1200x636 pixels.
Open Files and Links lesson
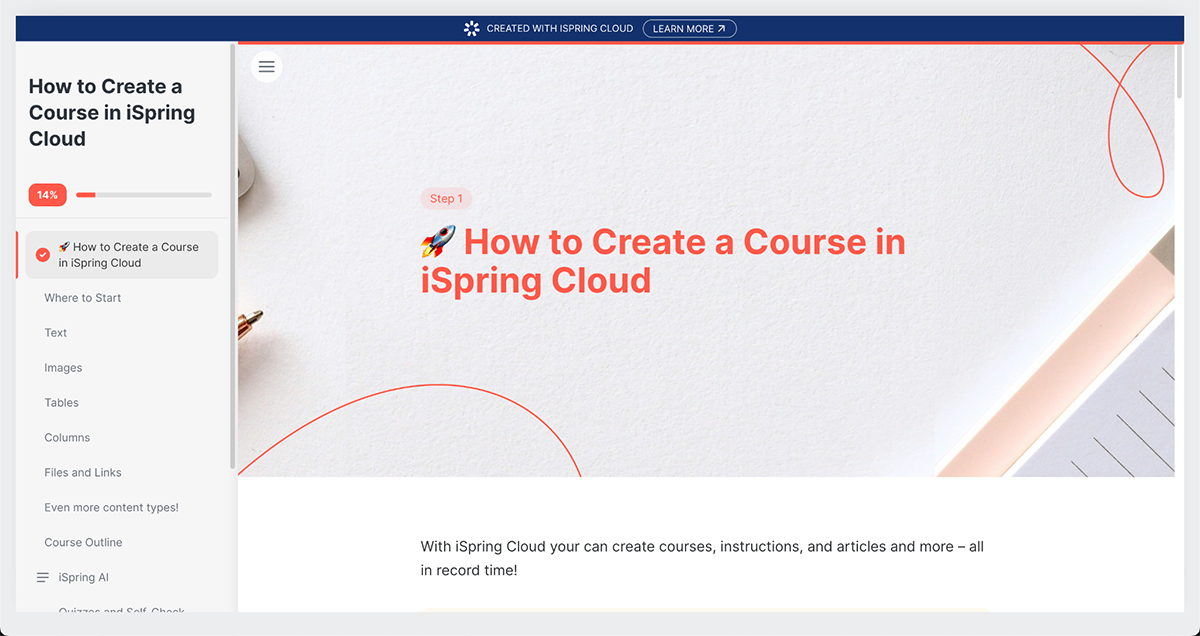tap(83, 473)
